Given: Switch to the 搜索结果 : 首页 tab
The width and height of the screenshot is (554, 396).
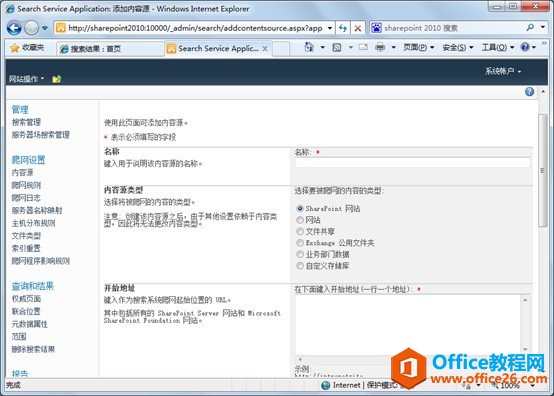Looking at the screenshot, I should pyautogui.click(x=110, y=49).
